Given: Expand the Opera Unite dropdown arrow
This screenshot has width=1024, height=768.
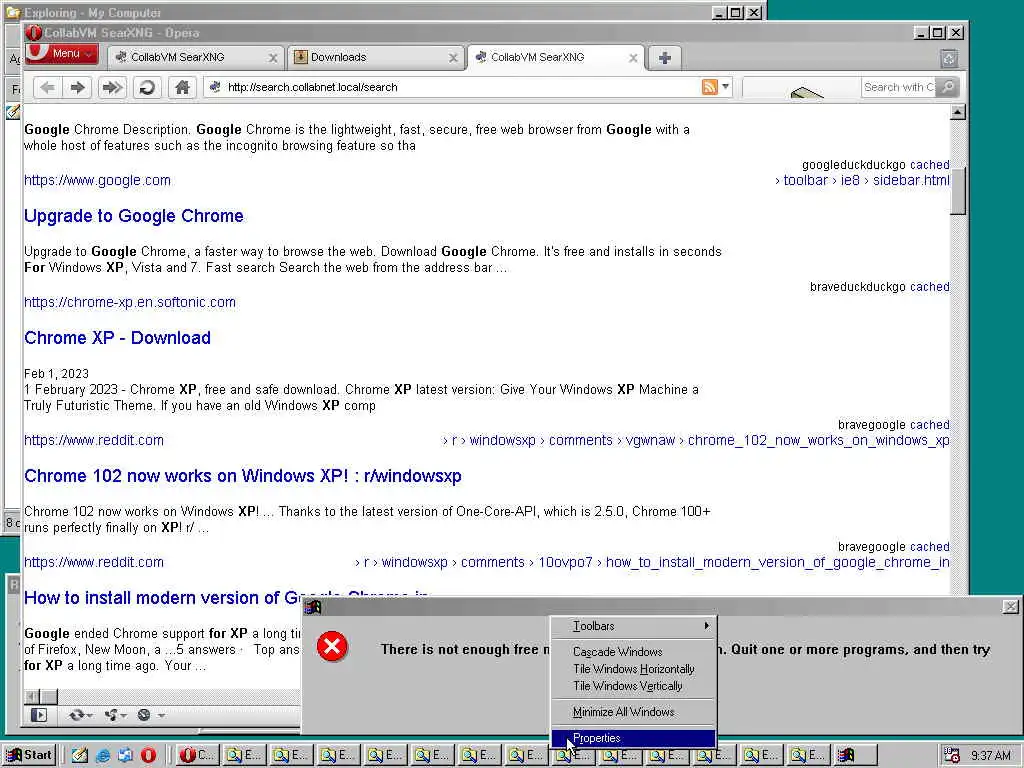Looking at the screenshot, I should (123, 716).
